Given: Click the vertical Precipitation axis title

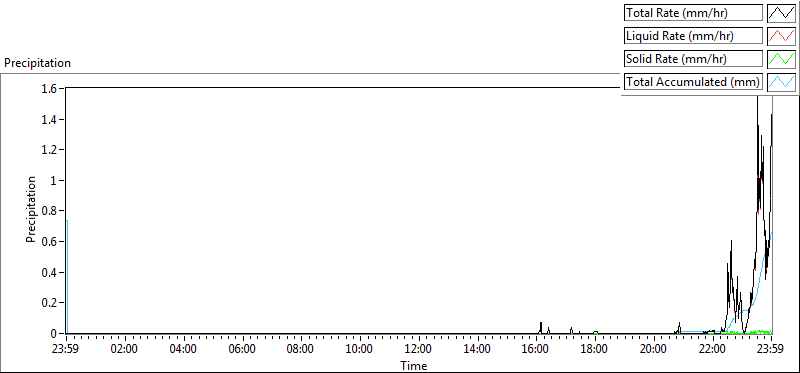Looking at the screenshot, I should pos(31,209).
